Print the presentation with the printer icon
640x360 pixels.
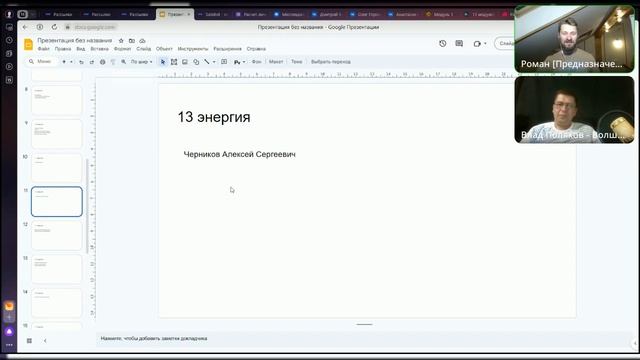click(x=102, y=62)
